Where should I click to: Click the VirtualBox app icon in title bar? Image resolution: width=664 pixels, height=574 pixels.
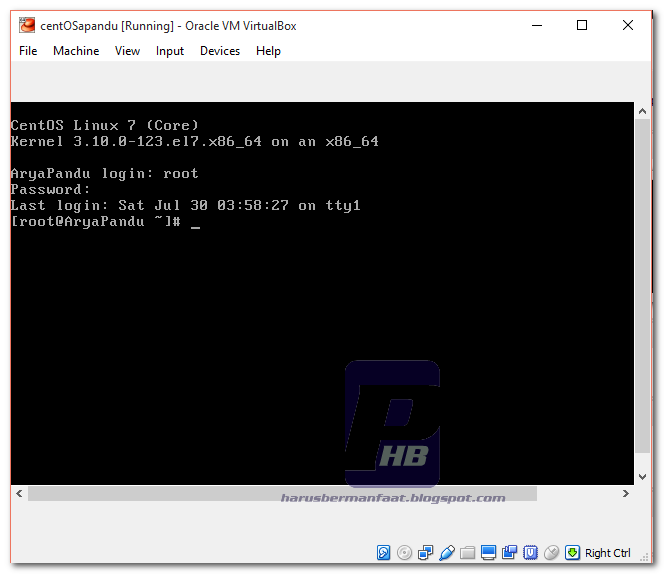[x=27, y=25]
